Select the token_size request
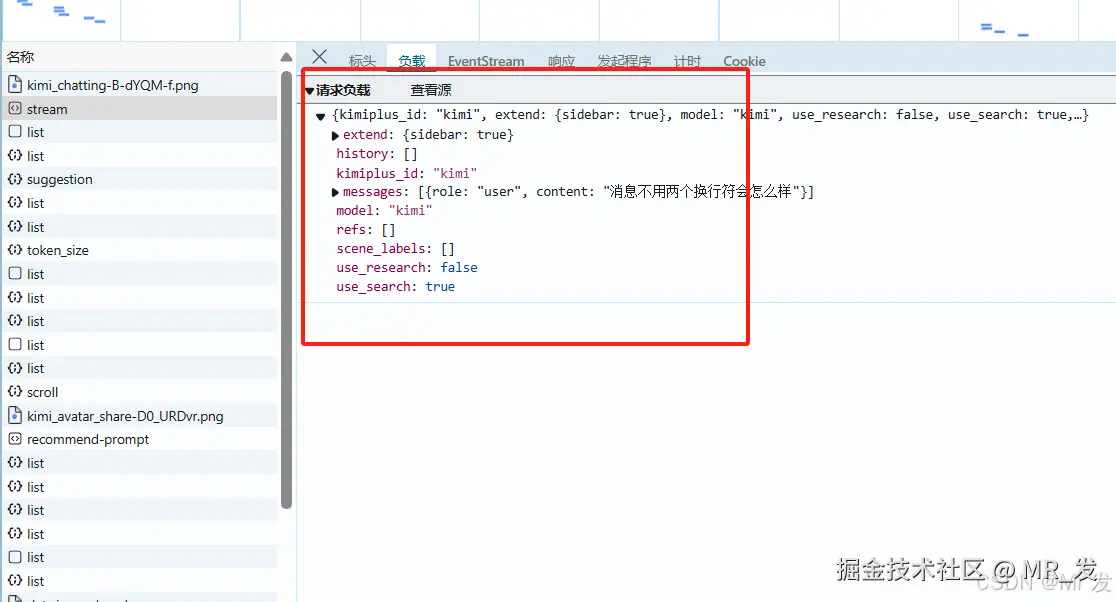The width and height of the screenshot is (1116, 602). tap(139, 250)
